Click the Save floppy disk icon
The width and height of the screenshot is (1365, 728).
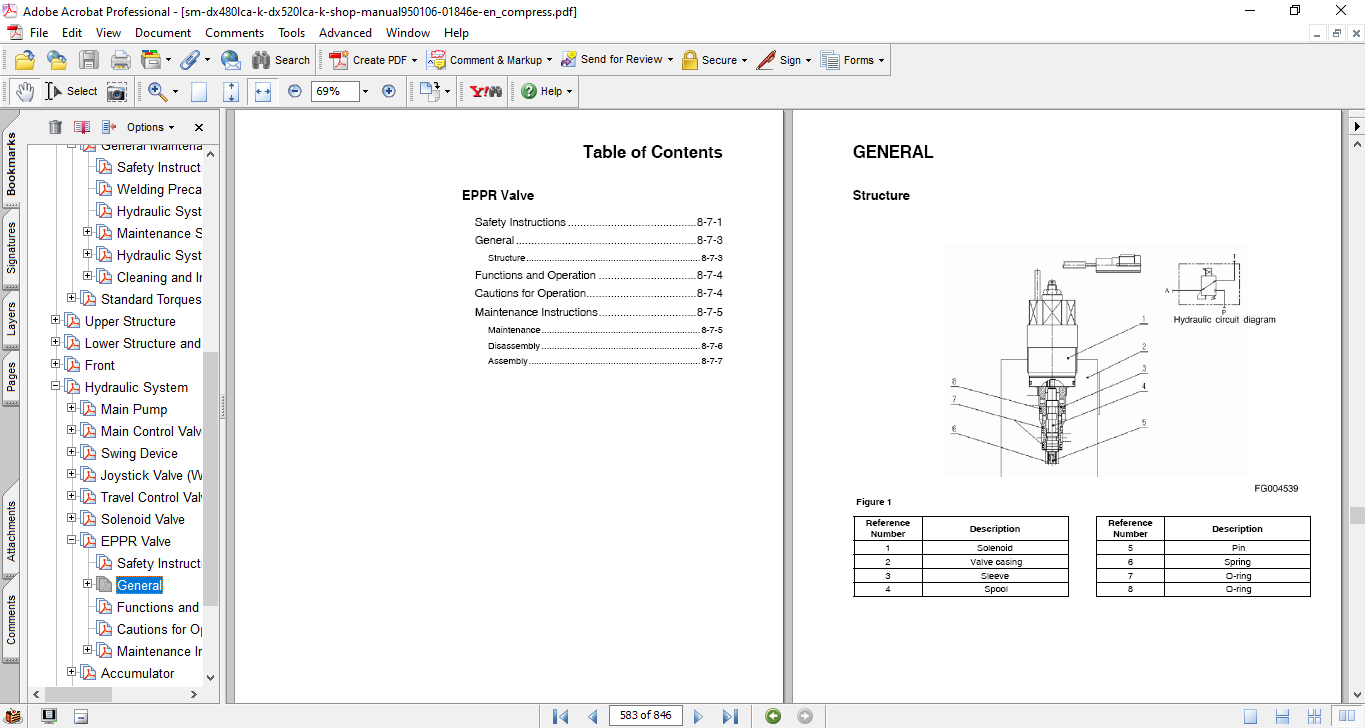(89, 60)
